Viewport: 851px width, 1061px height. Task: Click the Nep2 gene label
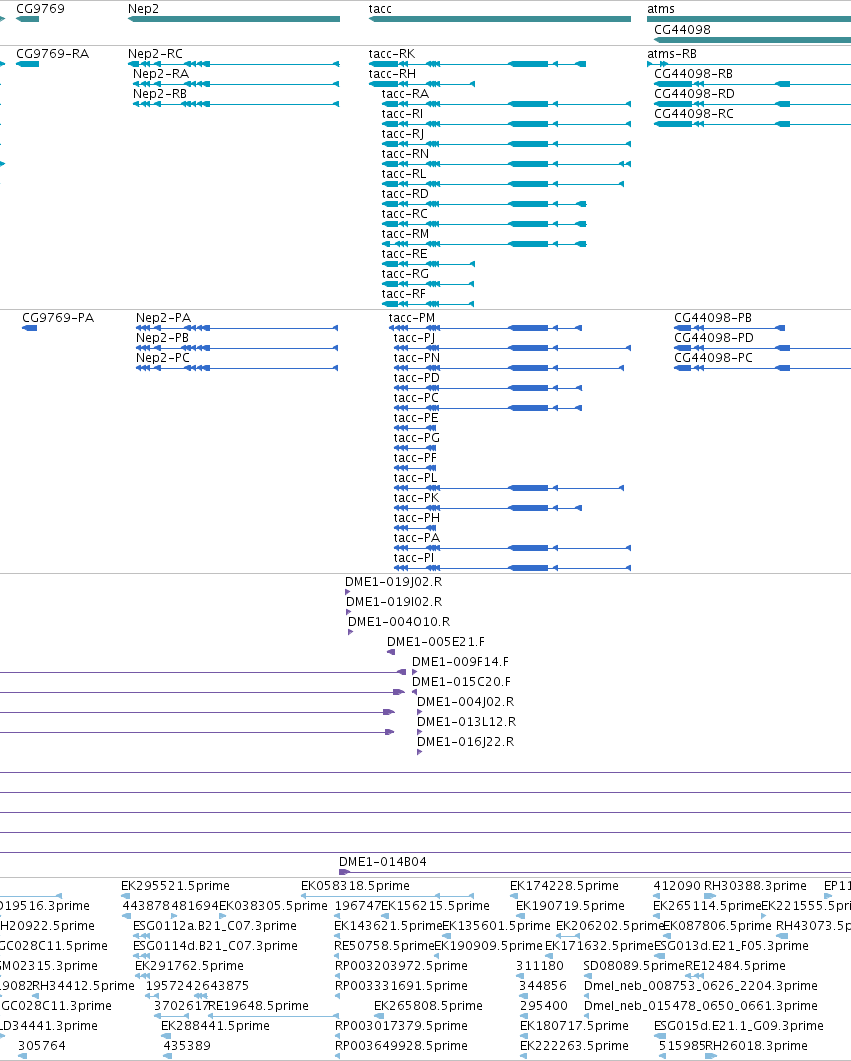pos(143,9)
